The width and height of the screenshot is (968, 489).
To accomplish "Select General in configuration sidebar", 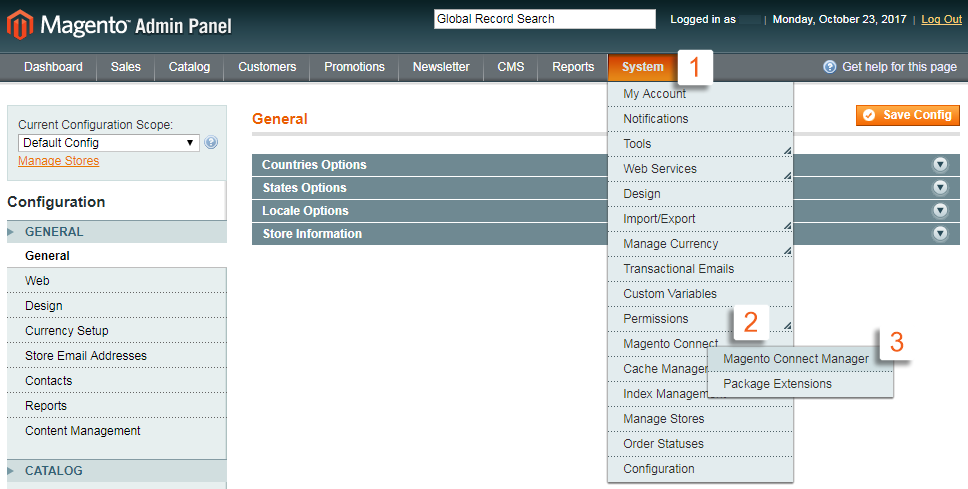I will pyautogui.click(x=117, y=256).
